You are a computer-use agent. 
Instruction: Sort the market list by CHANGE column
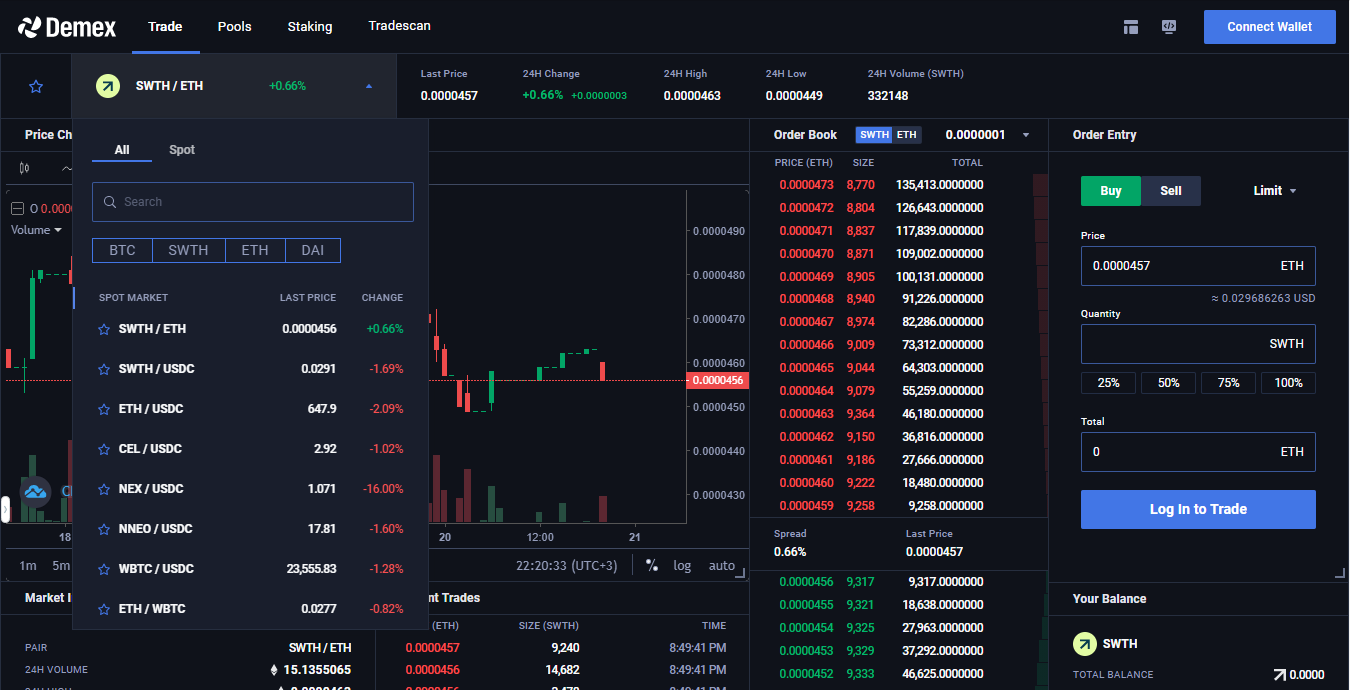point(382,298)
